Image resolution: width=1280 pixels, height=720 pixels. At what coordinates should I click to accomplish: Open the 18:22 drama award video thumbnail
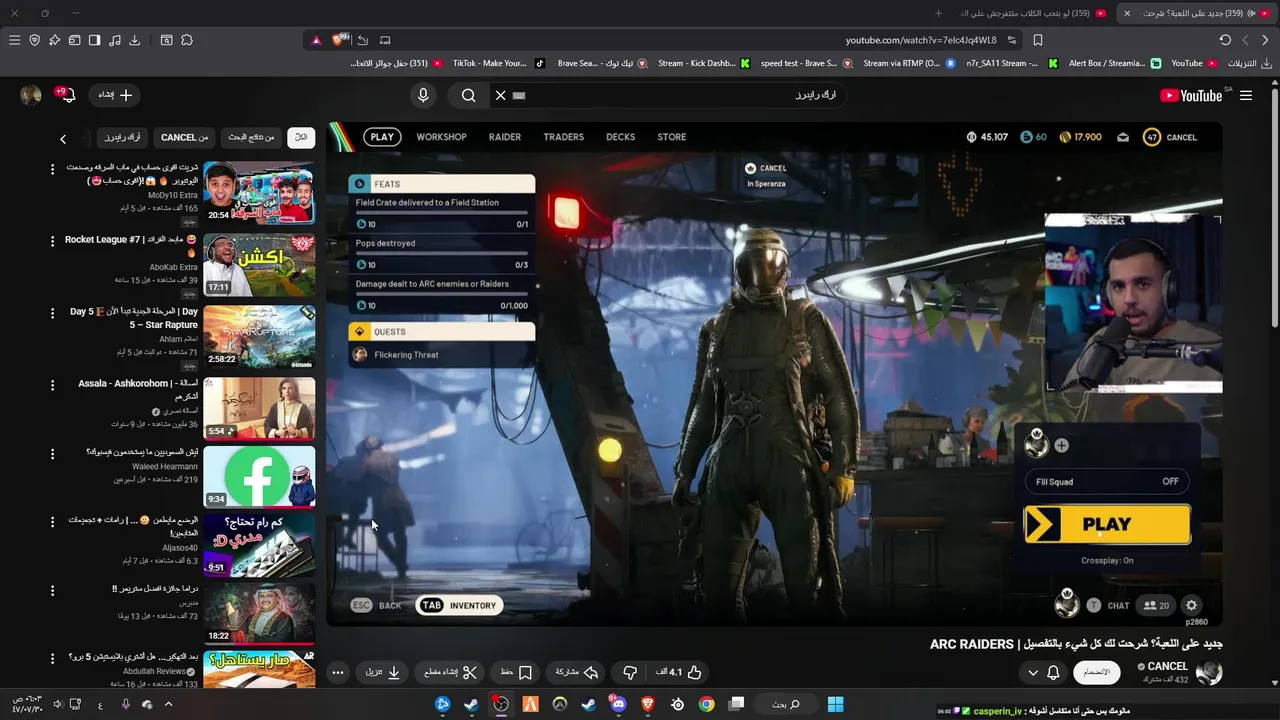(259, 613)
